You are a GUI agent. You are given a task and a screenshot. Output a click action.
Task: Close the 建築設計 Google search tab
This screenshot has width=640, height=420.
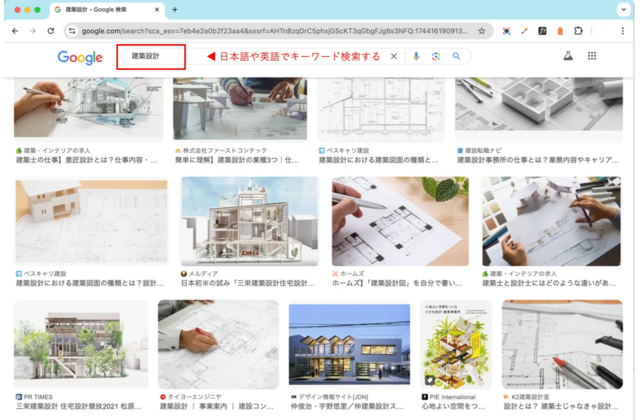coord(157,9)
